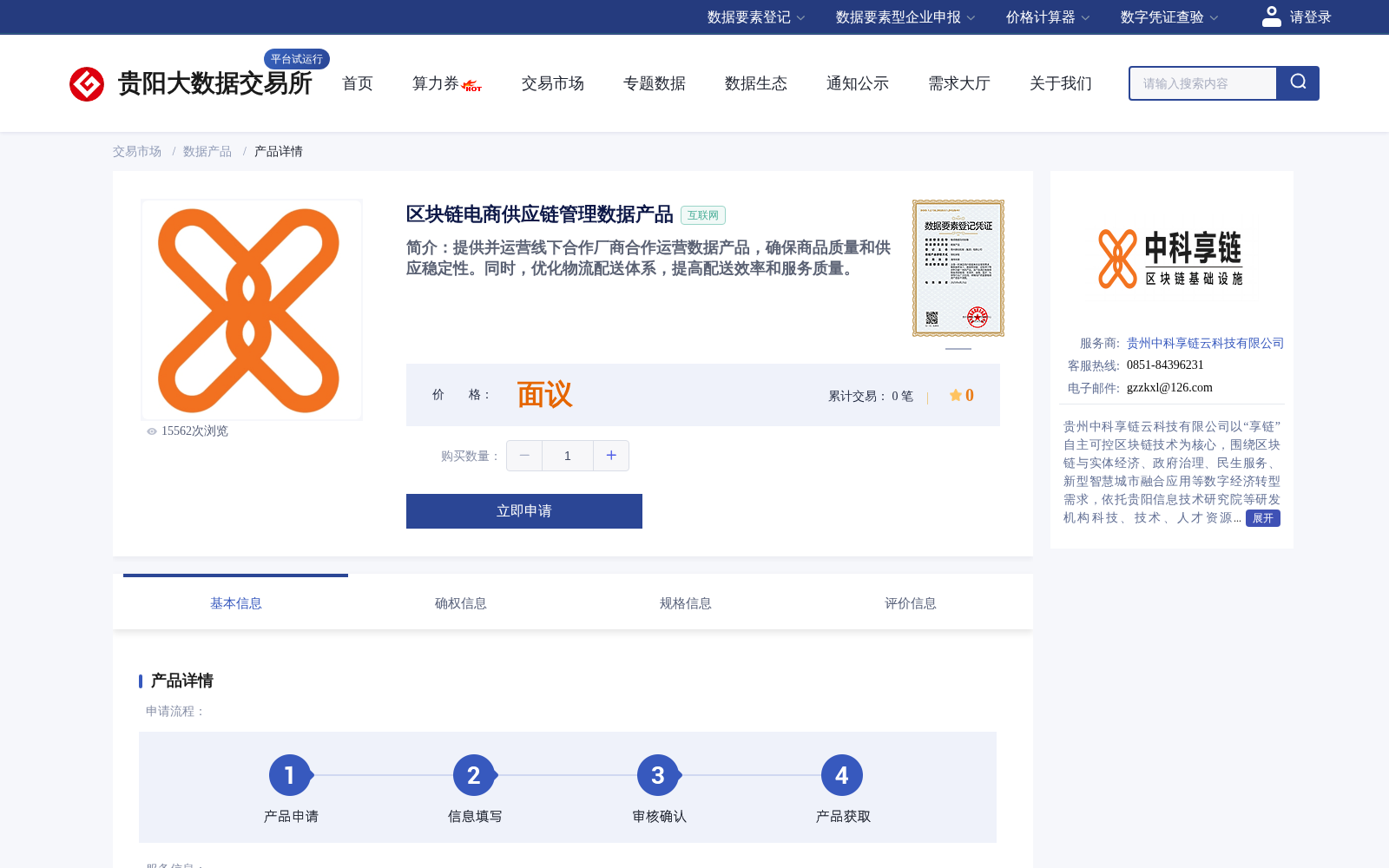Click the certificate carousel indicator bar
Image resolution: width=1389 pixels, height=868 pixels.
pyautogui.click(x=958, y=349)
